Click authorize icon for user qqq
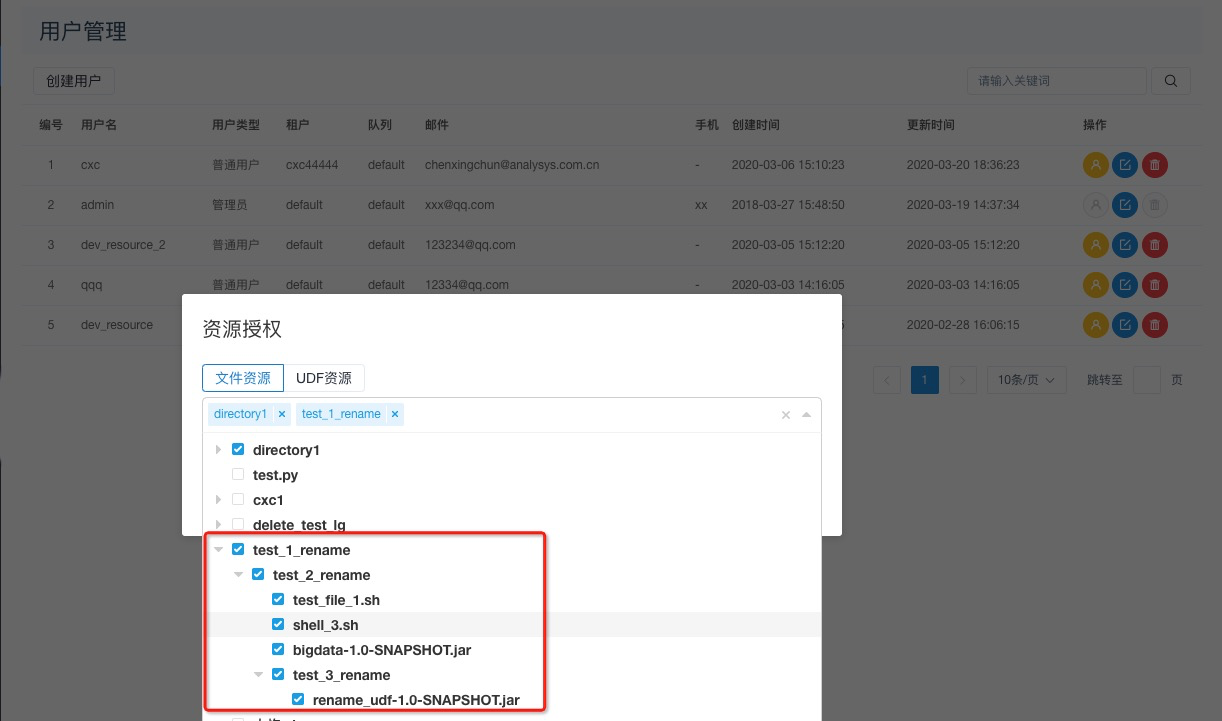 [1096, 285]
